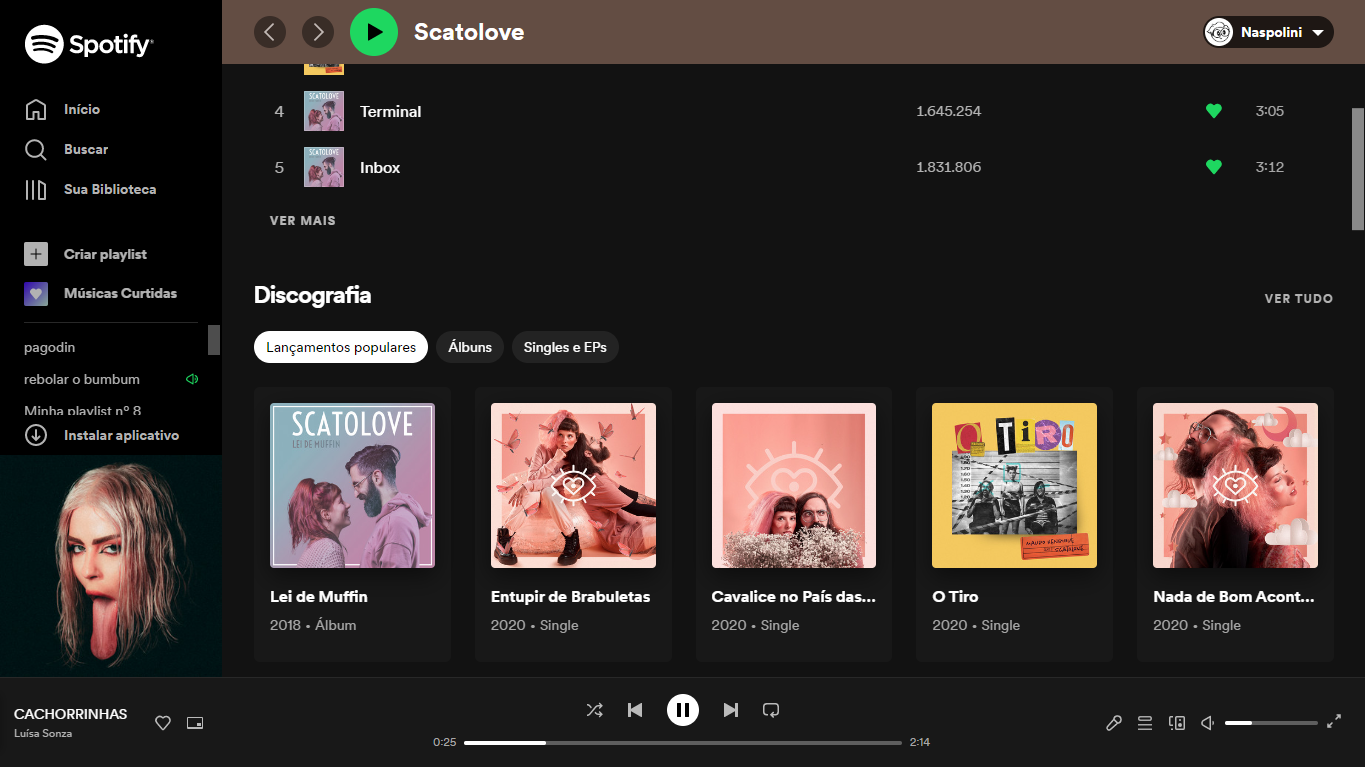Open Músicas Curtidas heart icon
This screenshot has width=1365, height=767.
[x=36, y=294]
